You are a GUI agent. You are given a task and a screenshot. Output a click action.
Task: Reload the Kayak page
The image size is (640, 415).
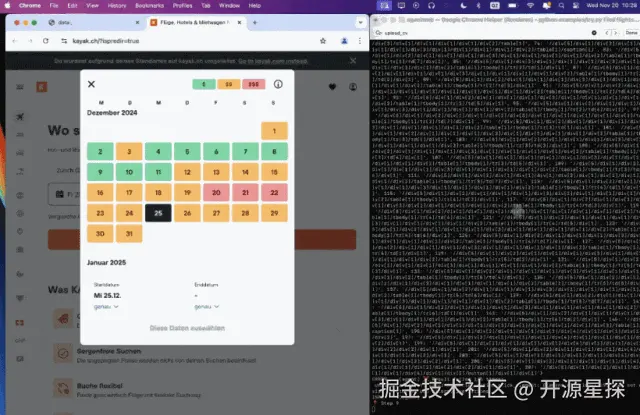tap(46, 41)
